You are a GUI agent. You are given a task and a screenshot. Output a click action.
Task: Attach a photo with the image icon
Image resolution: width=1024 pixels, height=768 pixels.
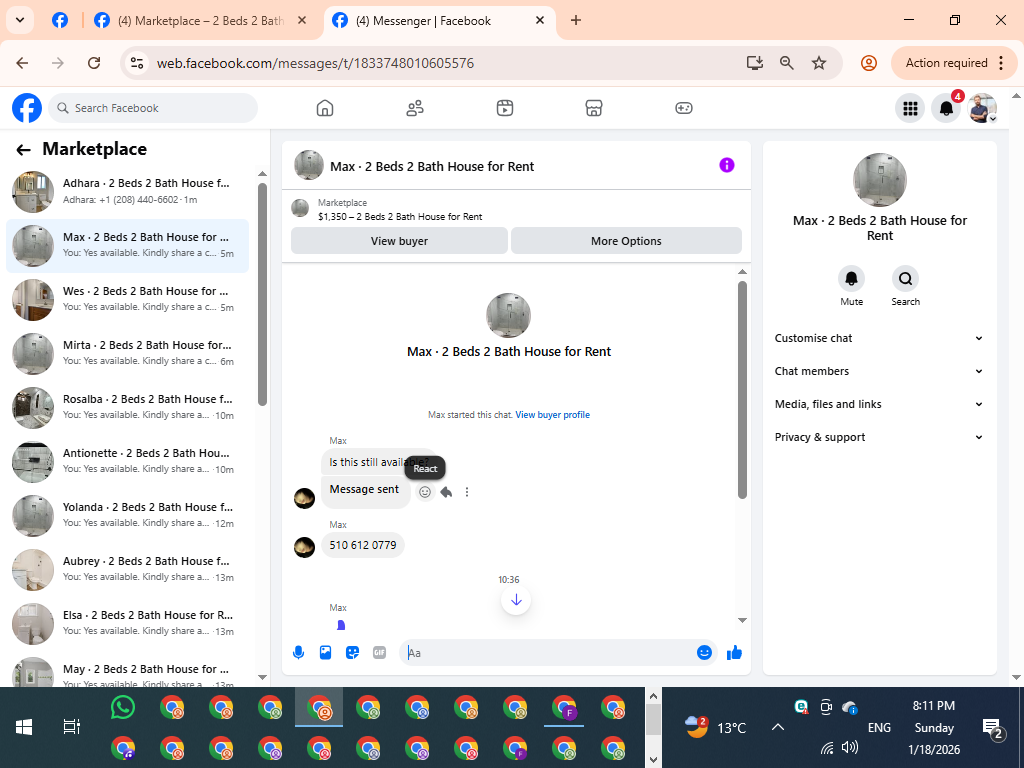point(325,652)
